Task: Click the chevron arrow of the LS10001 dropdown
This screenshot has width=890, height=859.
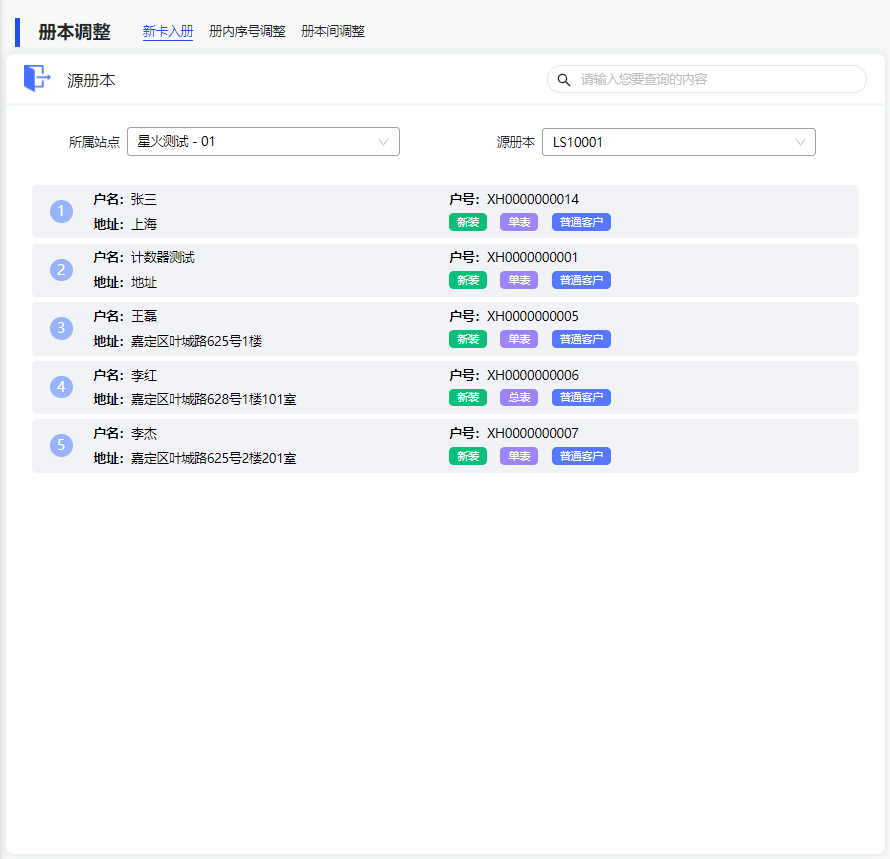Action: point(800,142)
